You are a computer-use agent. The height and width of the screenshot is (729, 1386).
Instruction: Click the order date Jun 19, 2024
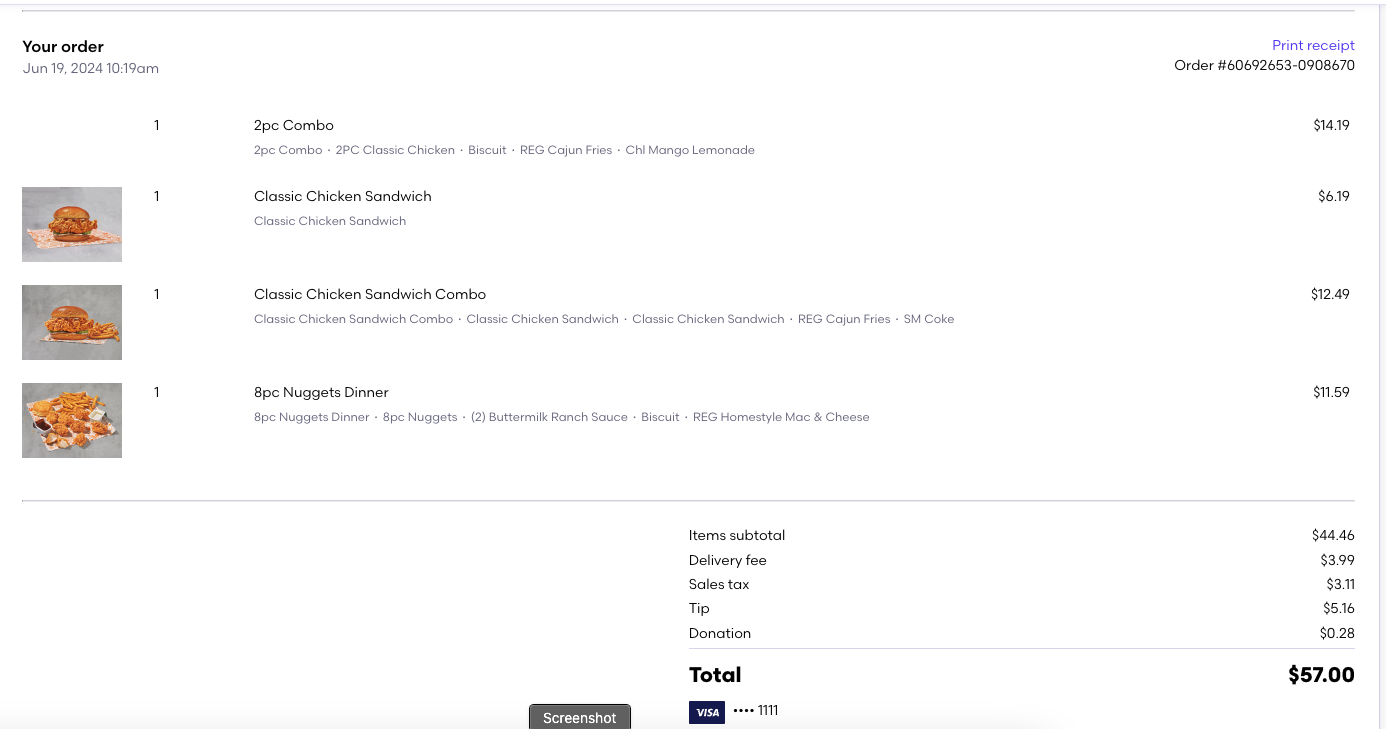point(90,69)
